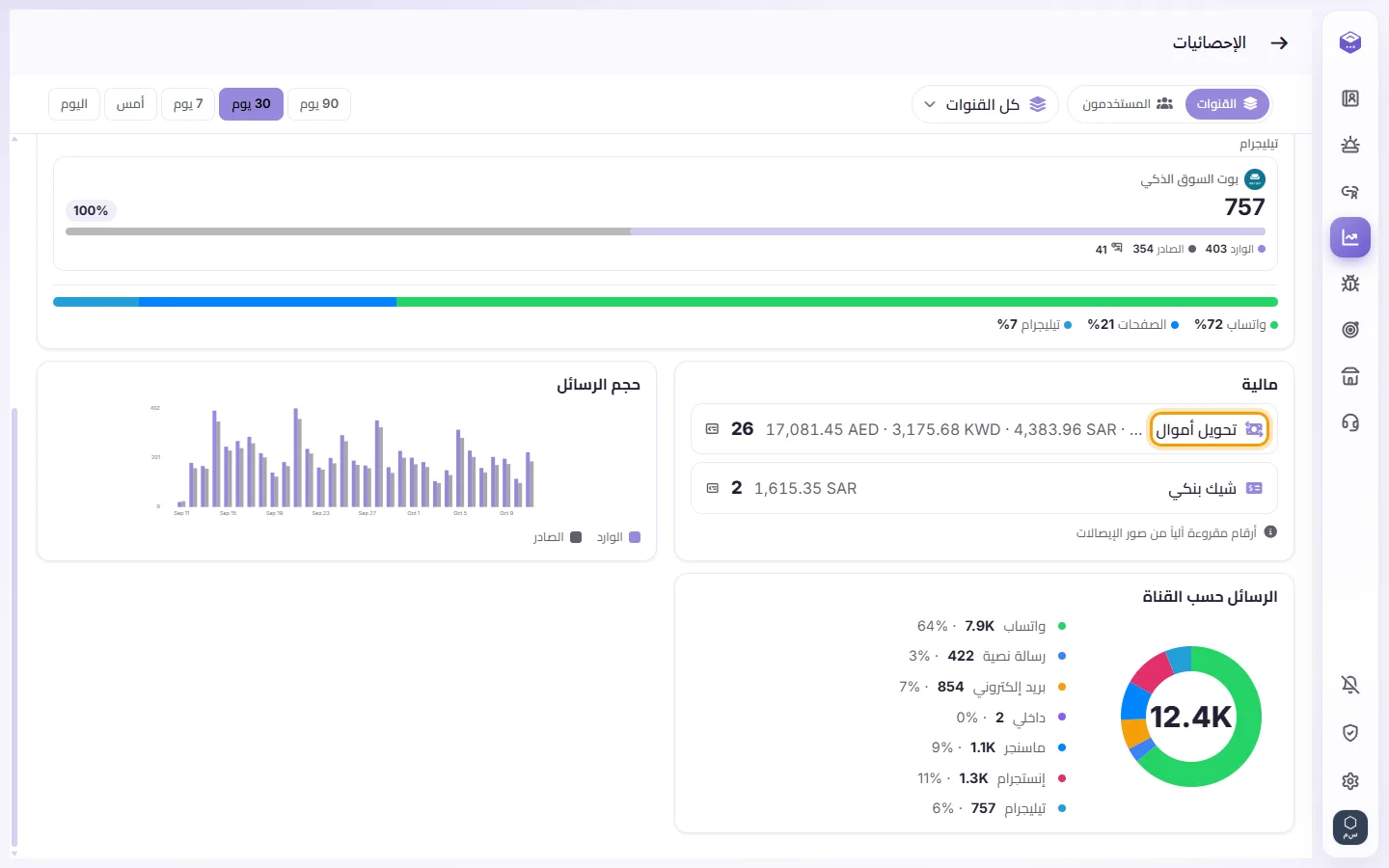Open the settings gear in the sidebar

[x=1350, y=781]
